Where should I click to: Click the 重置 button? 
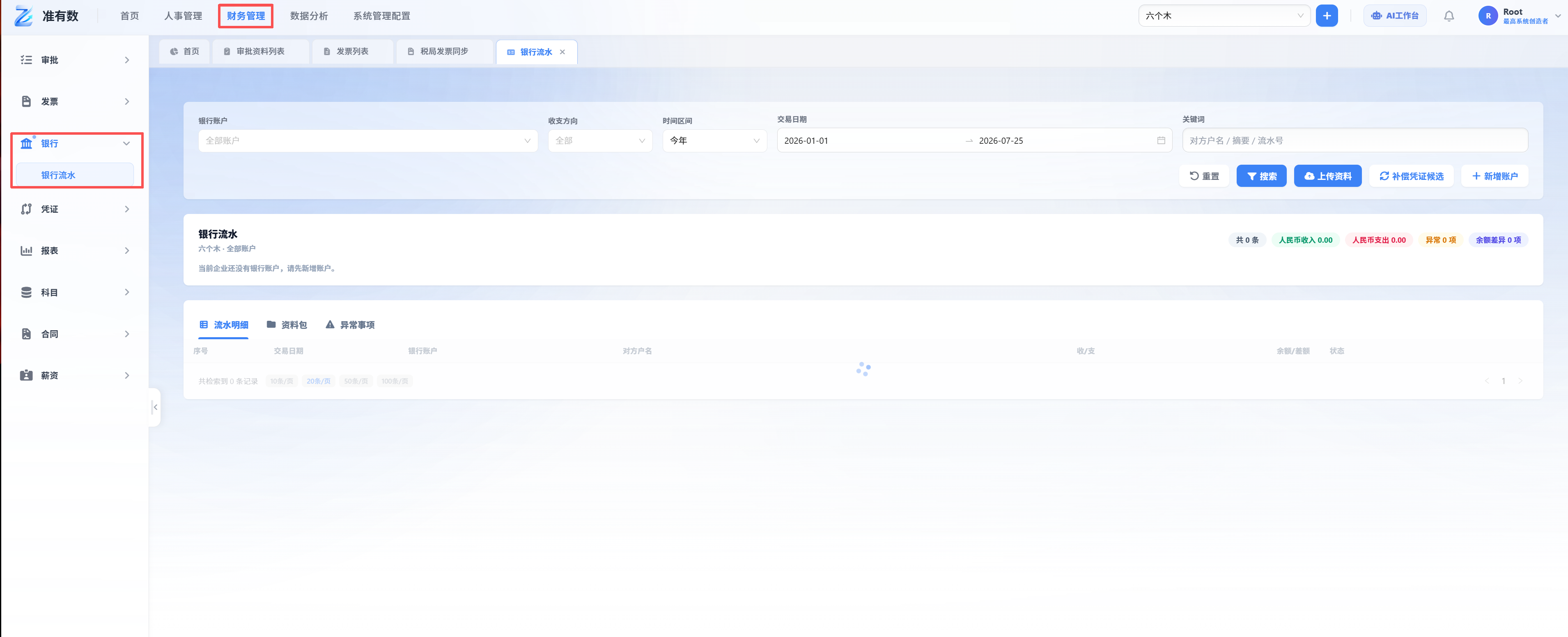point(1204,176)
